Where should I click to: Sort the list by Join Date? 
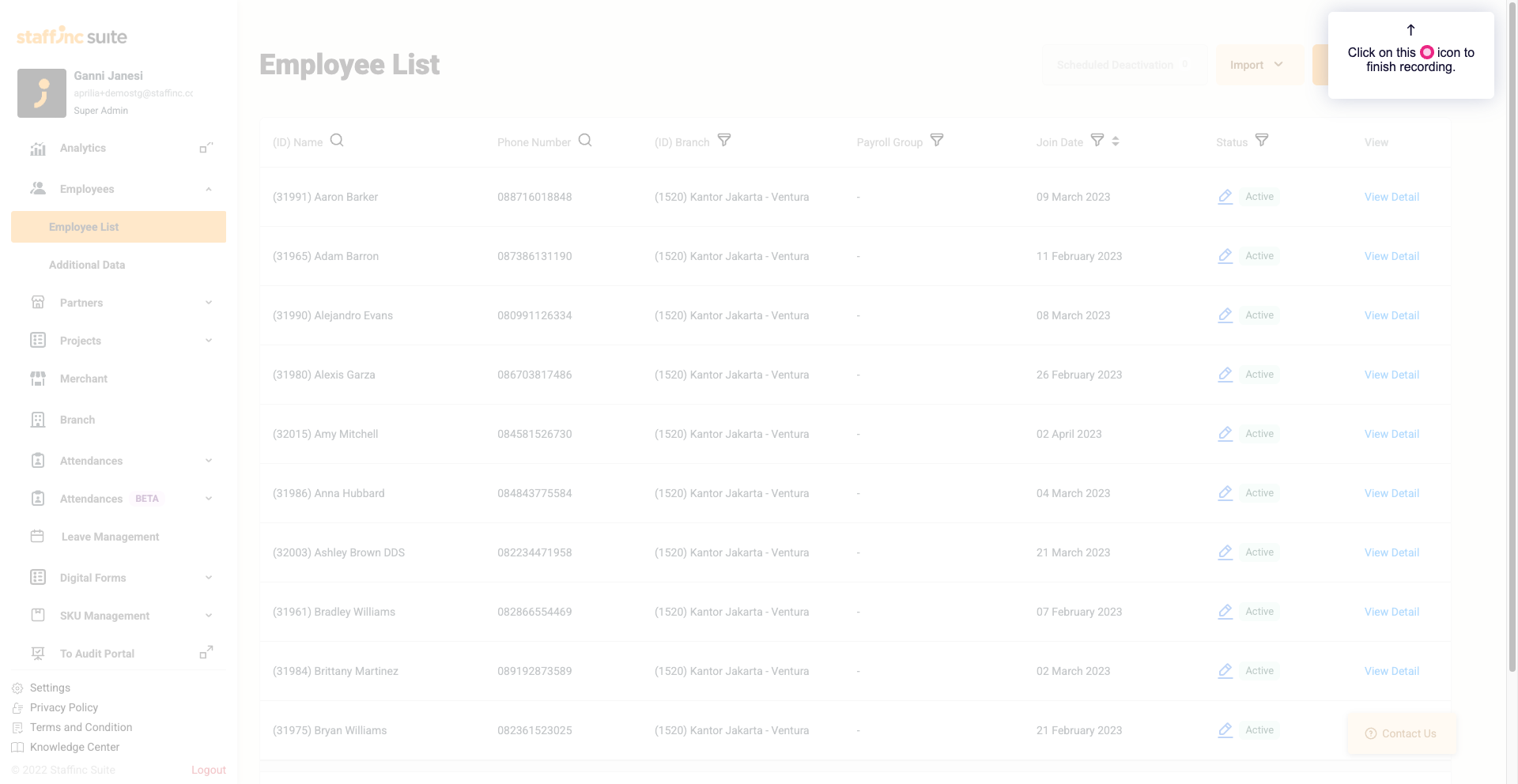click(1116, 141)
